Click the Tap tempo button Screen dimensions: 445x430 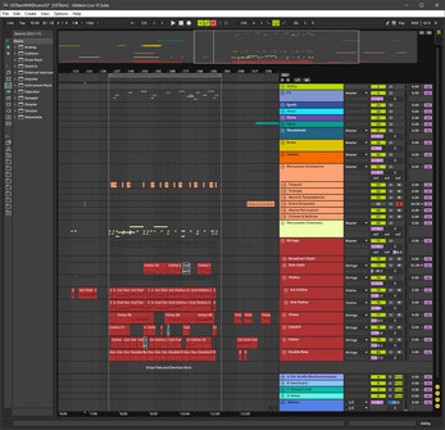tap(22, 23)
